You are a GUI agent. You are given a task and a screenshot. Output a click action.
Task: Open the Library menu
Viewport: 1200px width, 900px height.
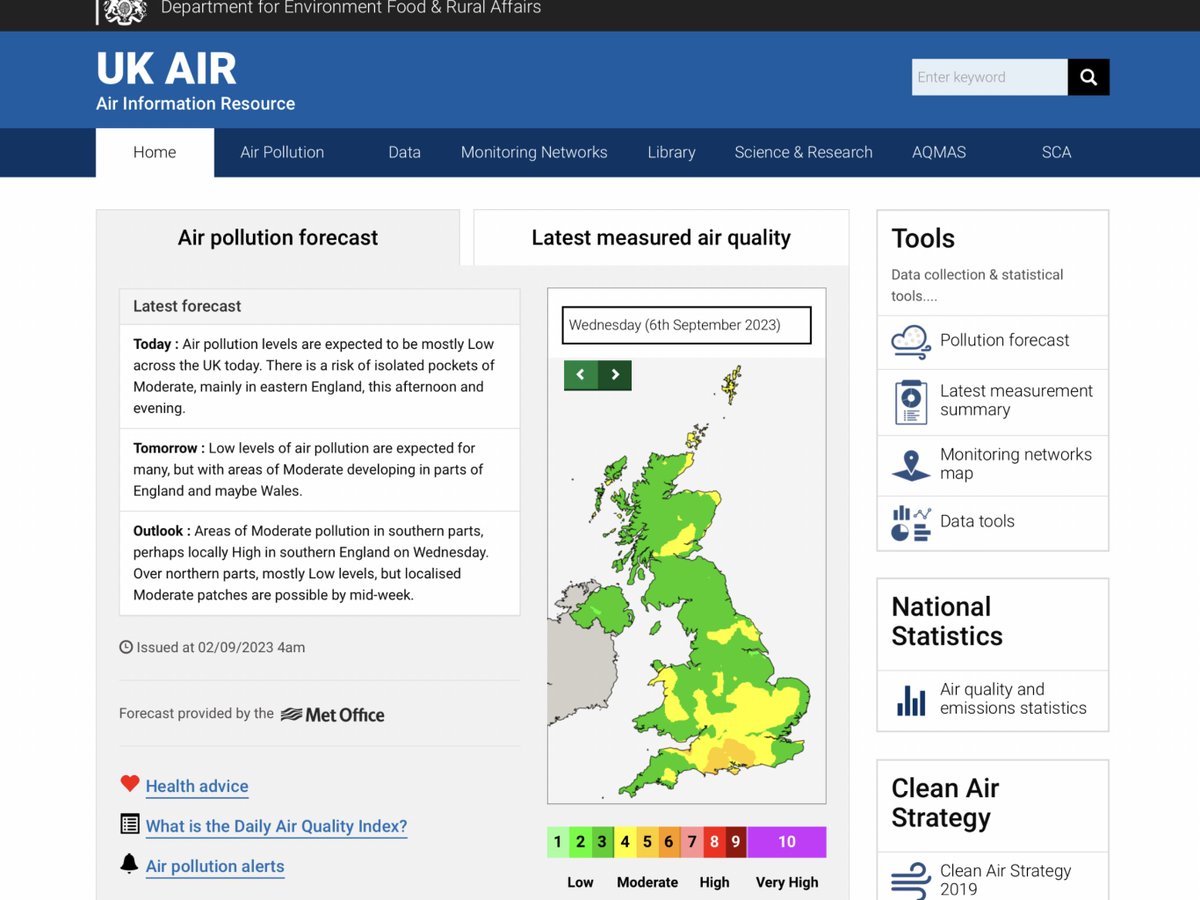click(x=671, y=152)
